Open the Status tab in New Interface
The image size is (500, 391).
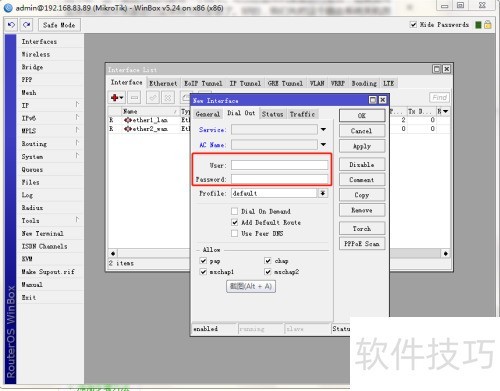coord(272,114)
